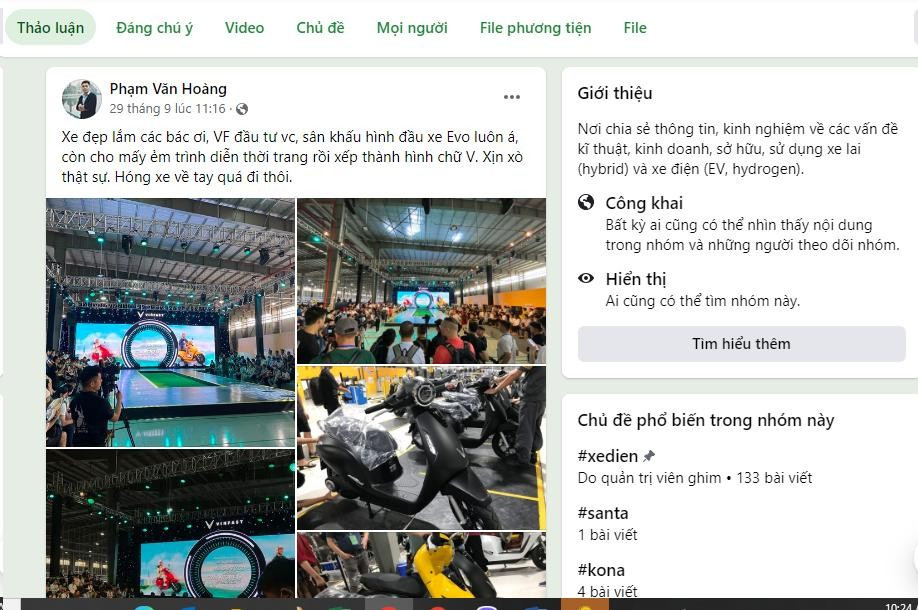This screenshot has height=610, width=918.
Task: Open the File phương tiện tab
Action: (535, 28)
